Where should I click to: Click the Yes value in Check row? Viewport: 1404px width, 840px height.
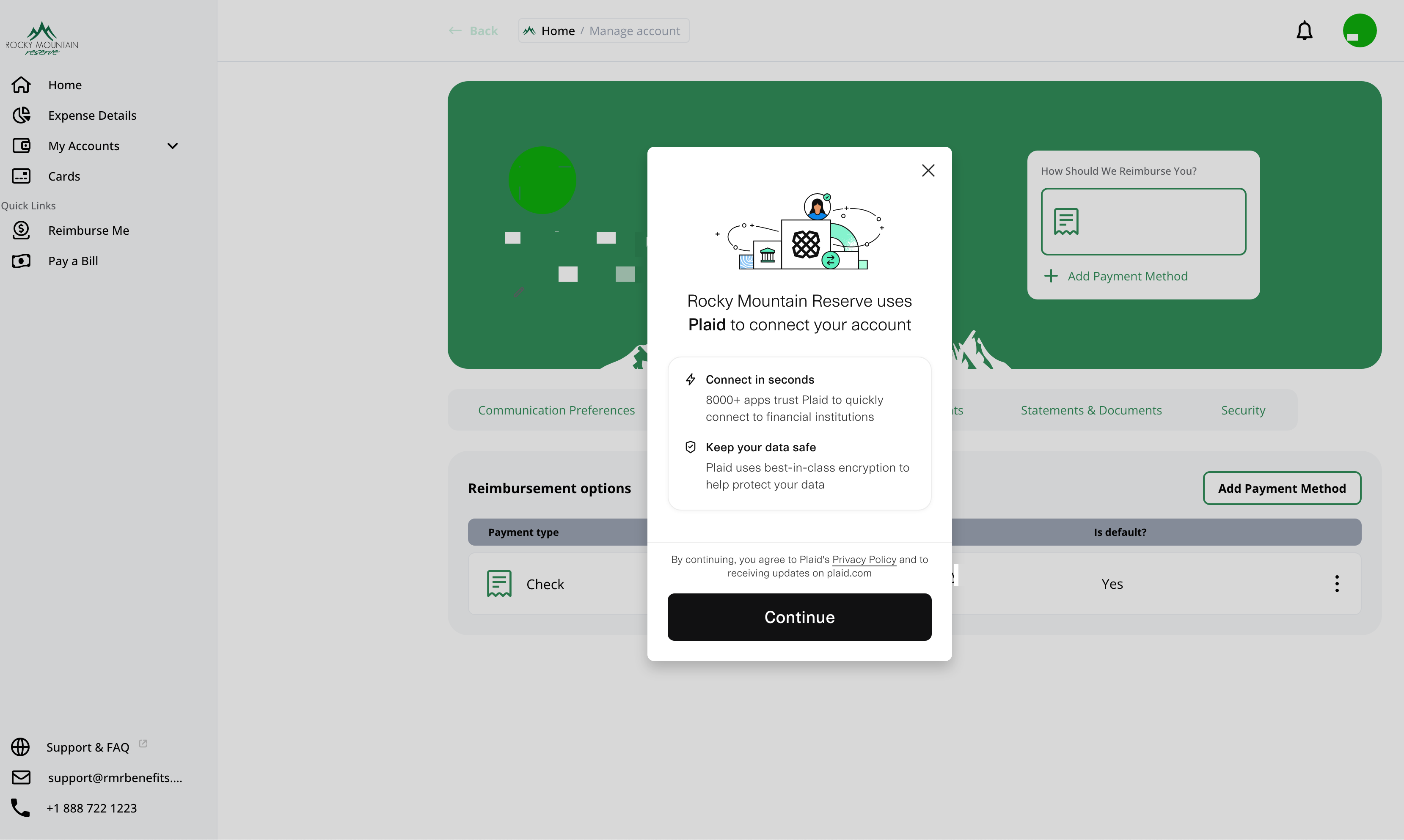[x=1112, y=584]
